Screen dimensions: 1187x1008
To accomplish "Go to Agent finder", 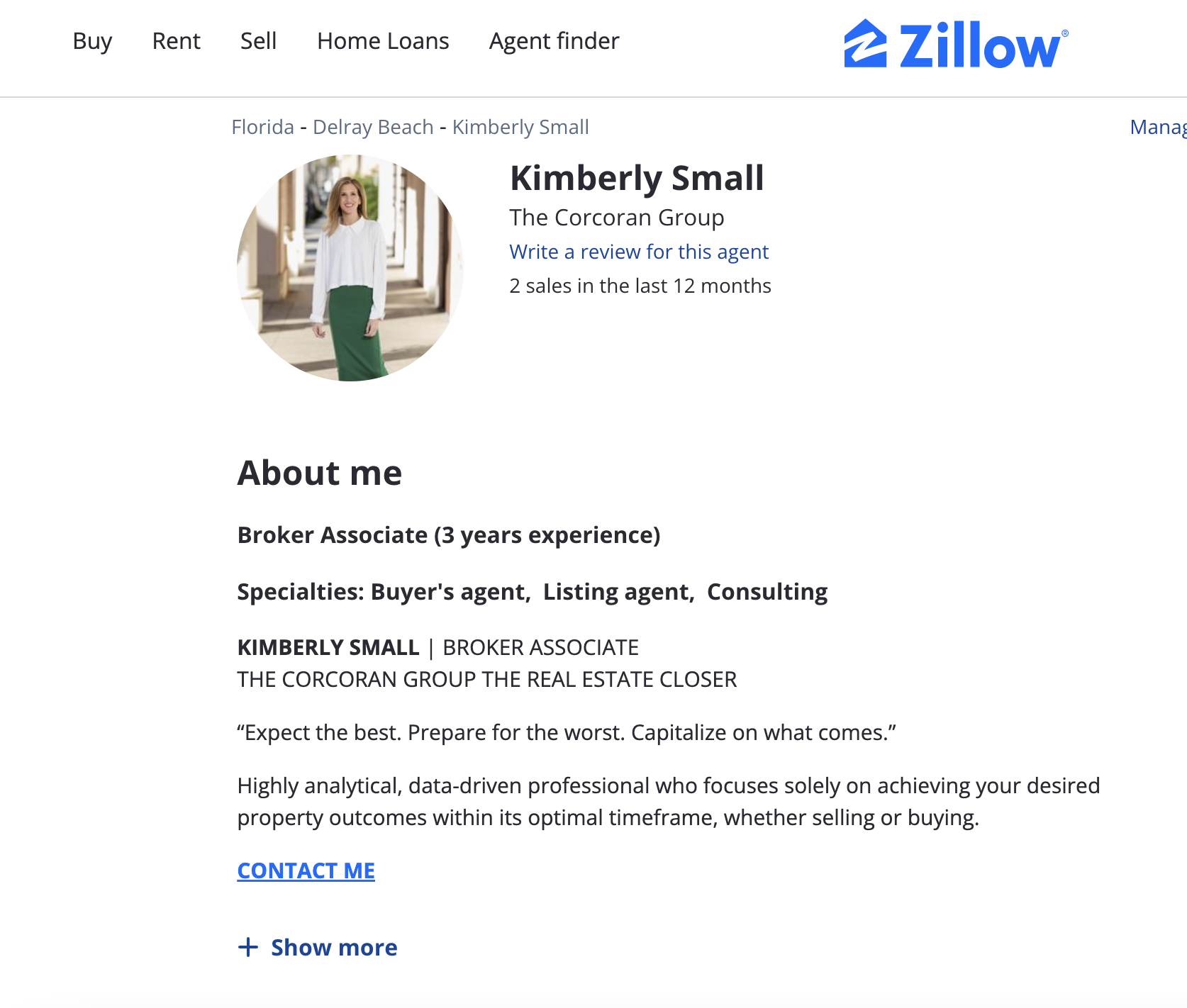I will click(x=554, y=41).
